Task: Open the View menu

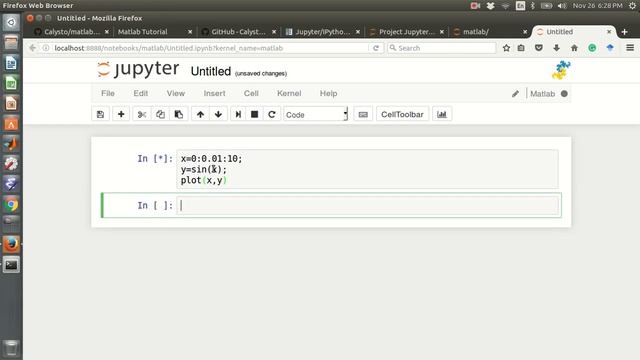Action: tap(176, 93)
